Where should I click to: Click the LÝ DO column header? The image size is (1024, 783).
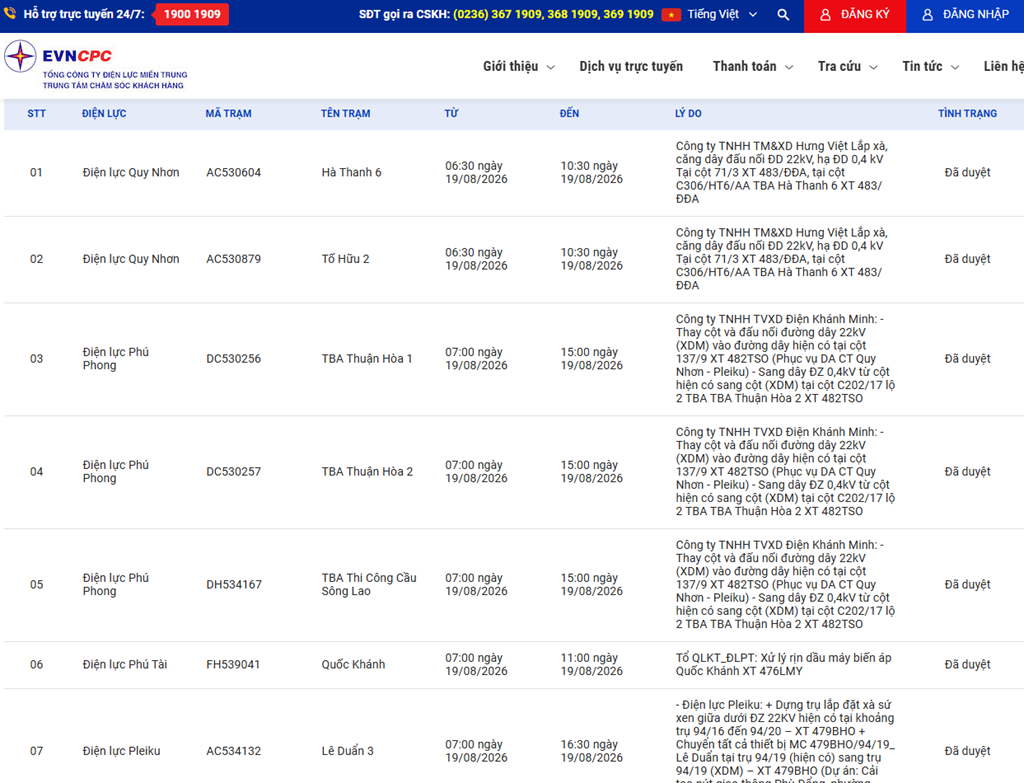[x=688, y=113]
